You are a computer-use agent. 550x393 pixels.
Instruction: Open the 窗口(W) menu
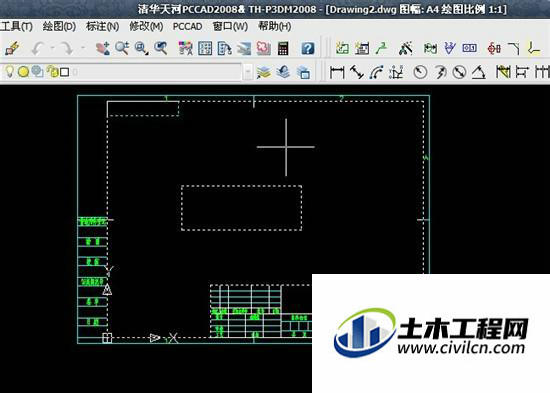[x=230, y=26]
